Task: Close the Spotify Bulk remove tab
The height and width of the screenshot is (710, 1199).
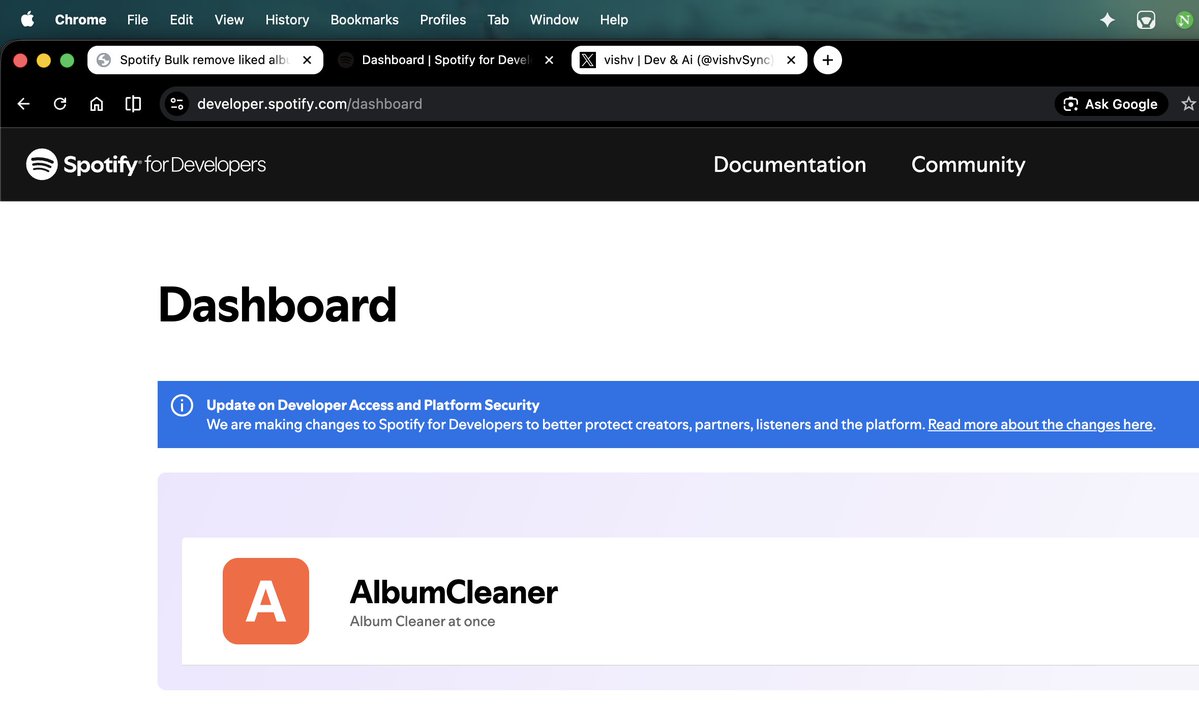Action: click(x=307, y=60)
